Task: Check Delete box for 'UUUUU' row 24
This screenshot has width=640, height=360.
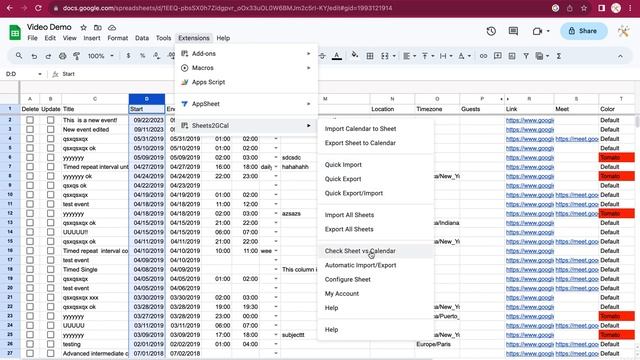Action: point(30,326)
